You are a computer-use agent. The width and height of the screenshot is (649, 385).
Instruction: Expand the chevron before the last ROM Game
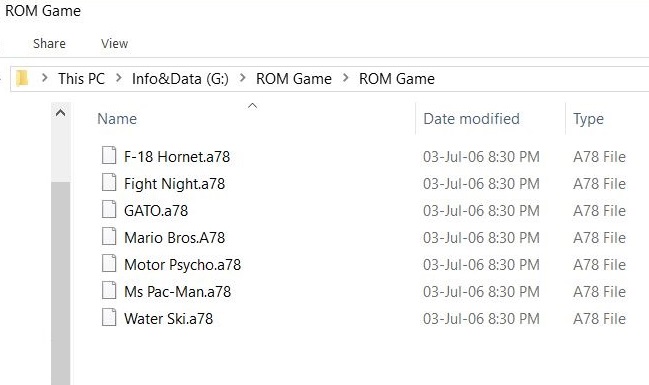pyautogui.click(x=346, y=78)
